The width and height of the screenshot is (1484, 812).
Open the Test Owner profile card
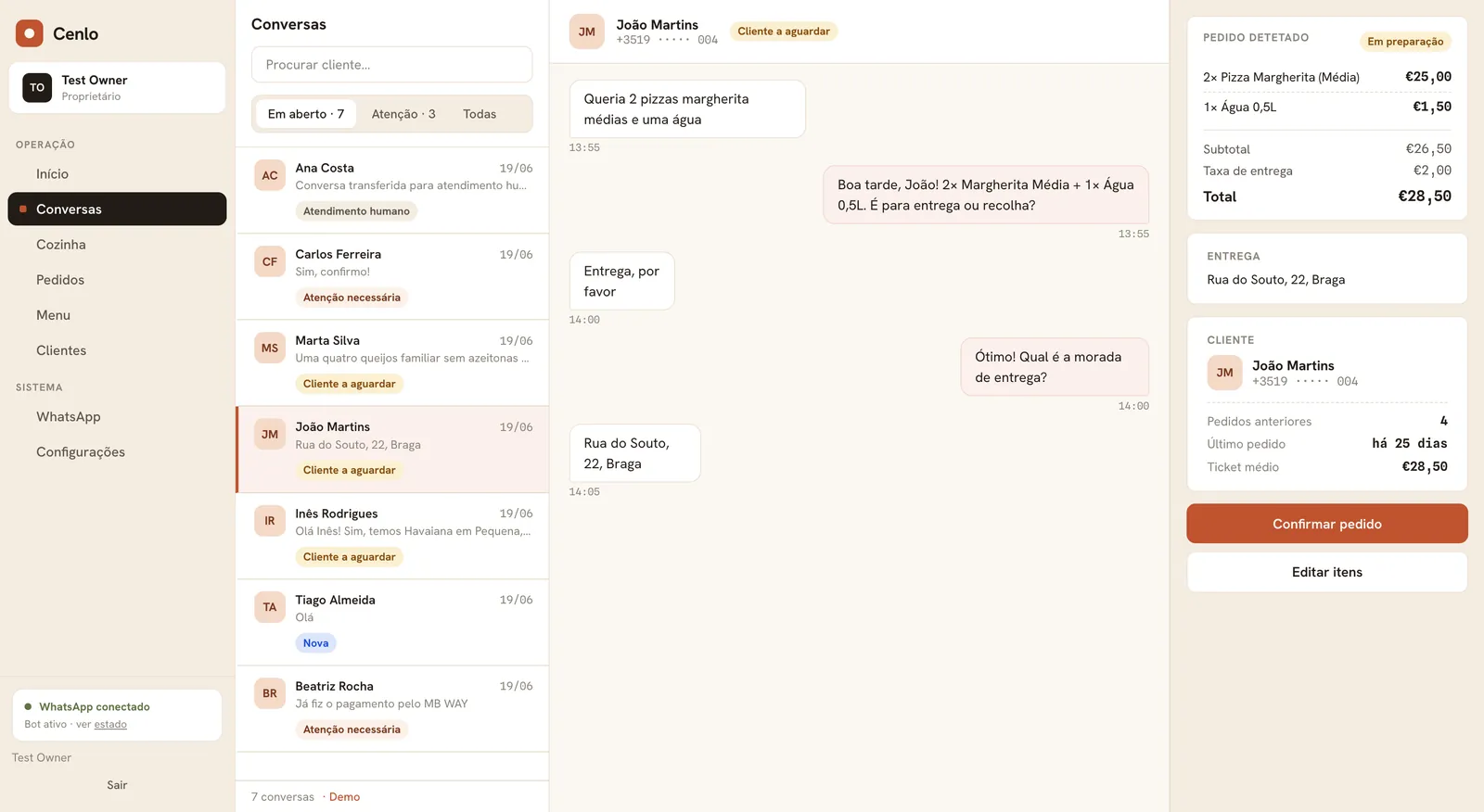pyautogui.click(x=117, y=88)
